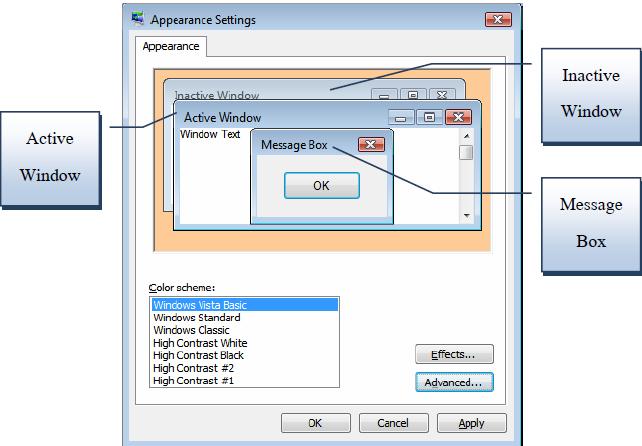Close the Appearance Settings dialog
This screenshot has height=446, width=642.
click(x=498, y=19)
